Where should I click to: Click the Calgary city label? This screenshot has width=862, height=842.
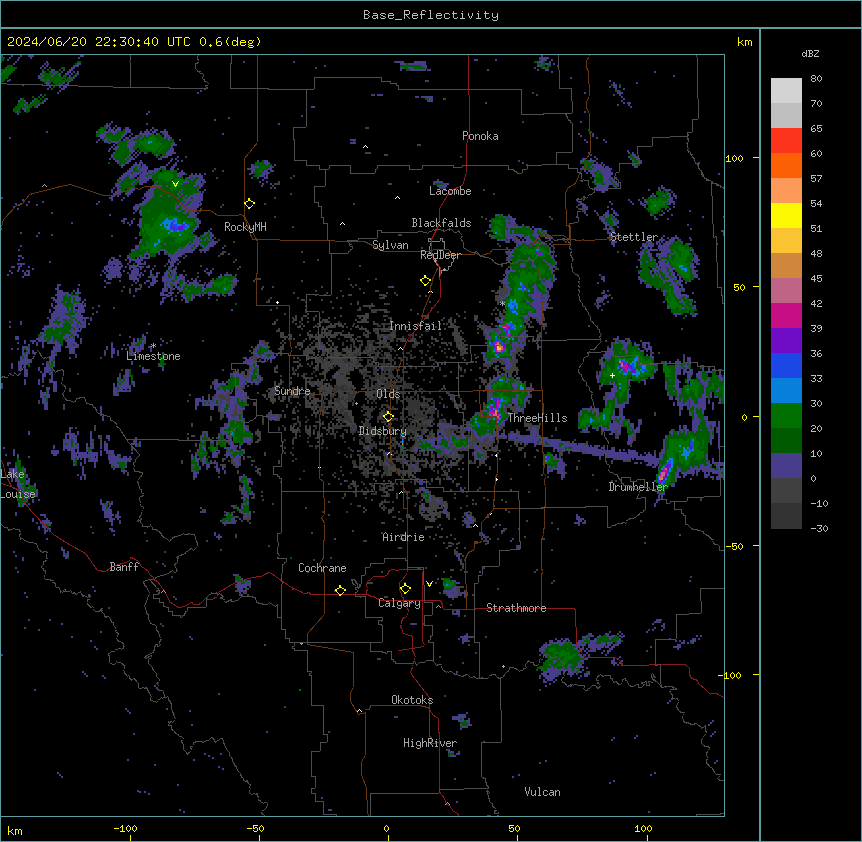[400, 603]
